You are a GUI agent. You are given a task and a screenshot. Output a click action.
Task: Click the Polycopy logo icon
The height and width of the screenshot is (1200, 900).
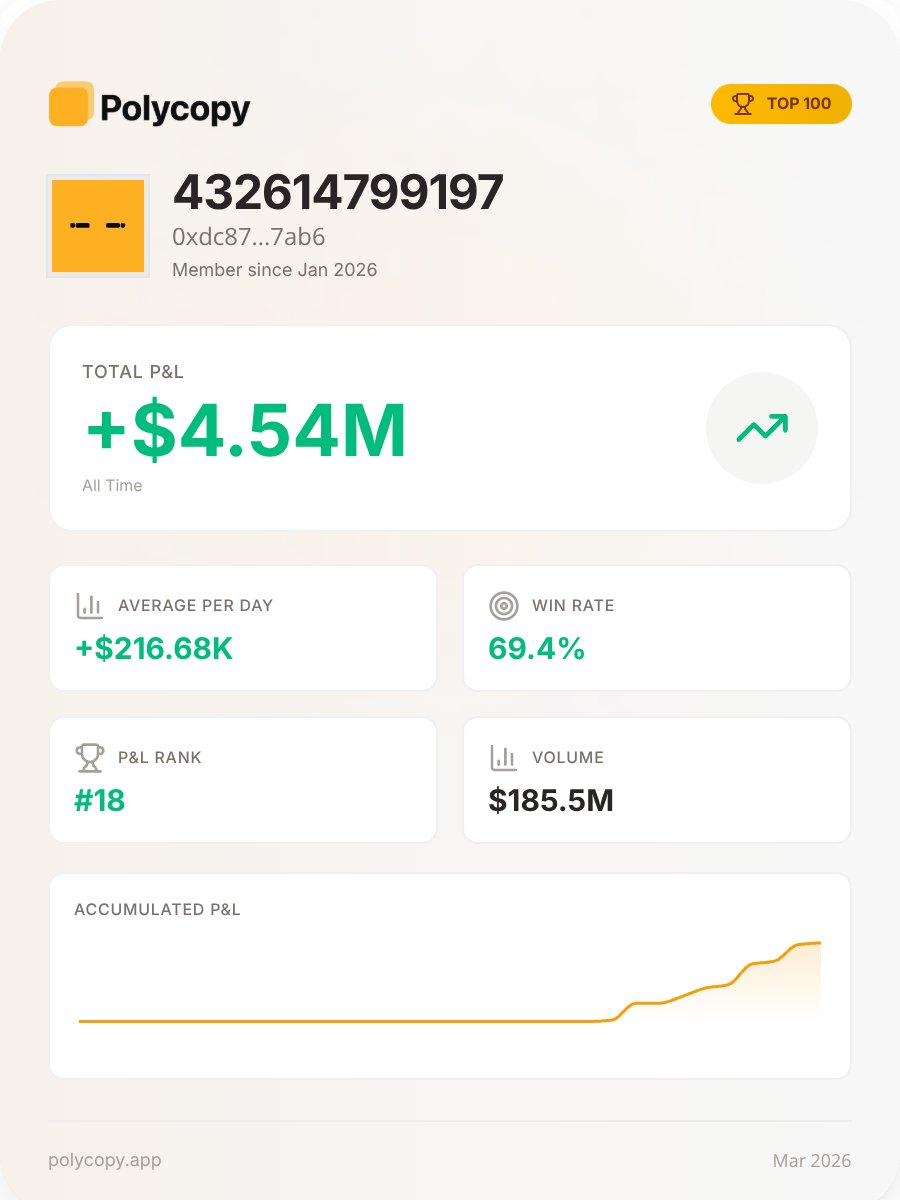click(x=71, y=104)
